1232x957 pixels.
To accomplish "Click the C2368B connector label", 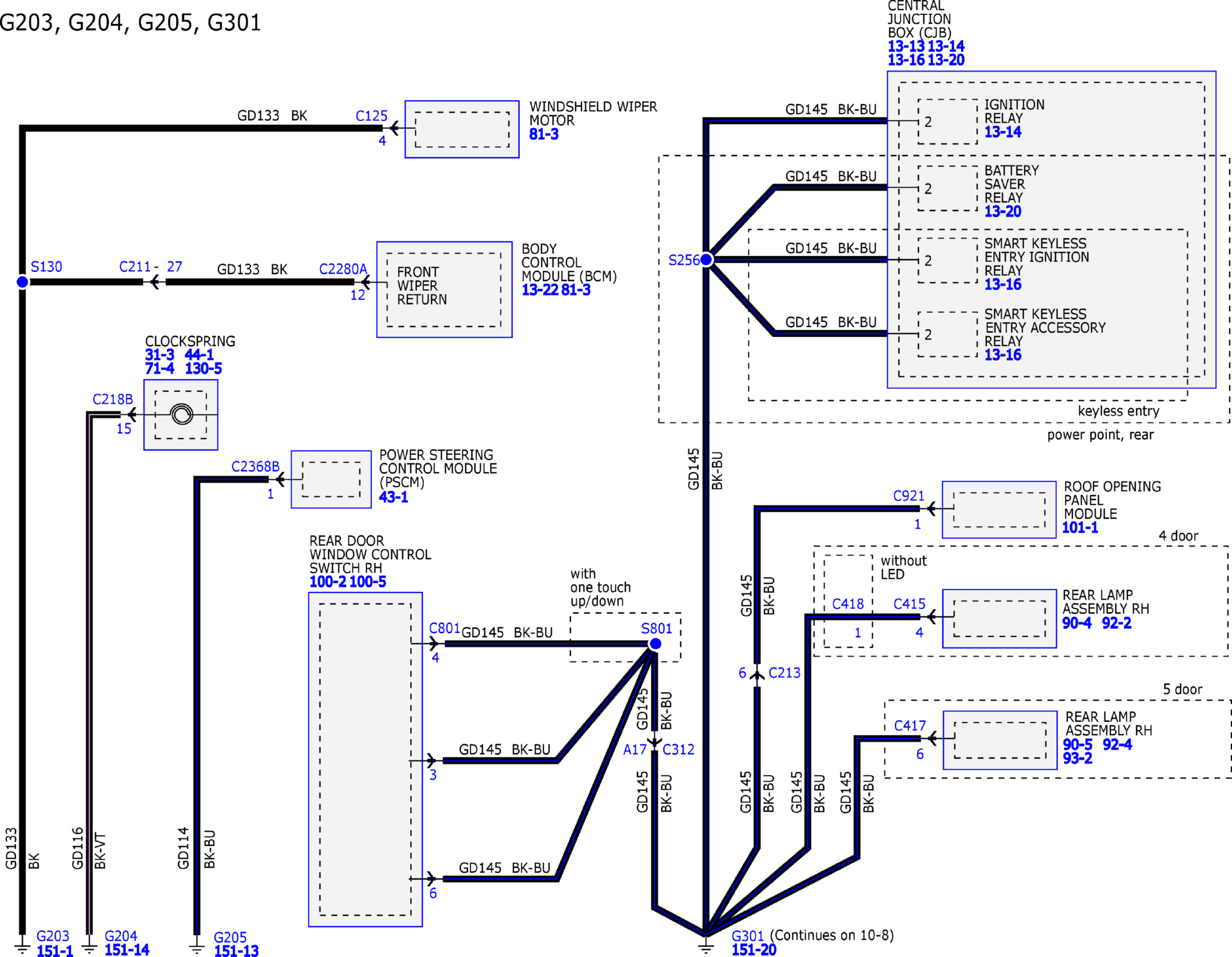I will pyautogui.click(x=255, y=467).
